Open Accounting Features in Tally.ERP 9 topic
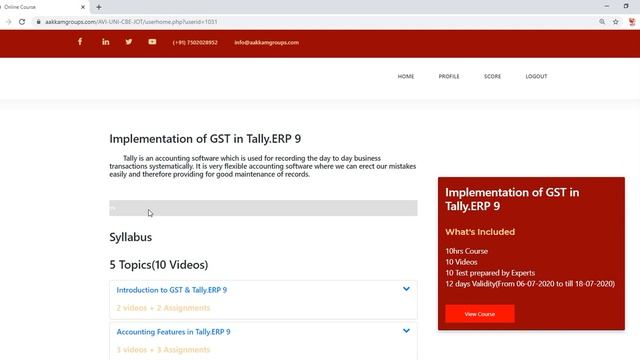640x360 pixels. [x=173, y=332]
